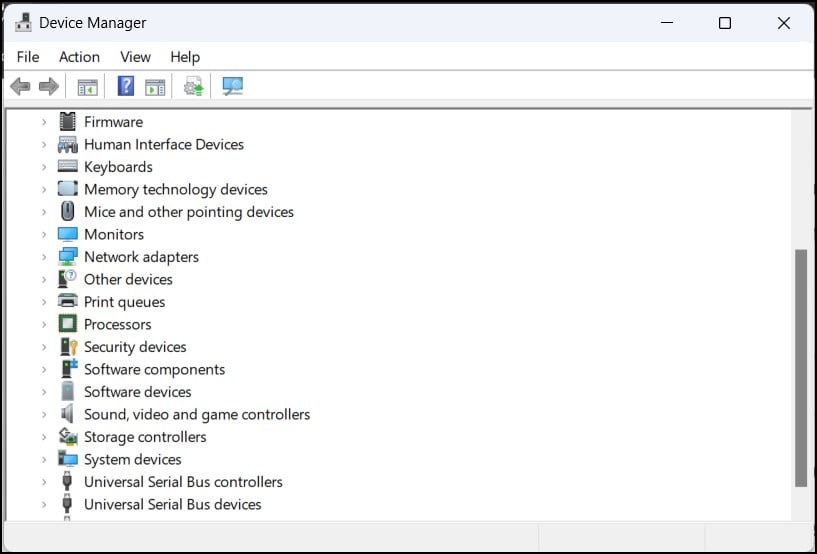Viewport: 817px width, 554px height.
Task: Select the Network adapters label
Action: pos(142,257)
